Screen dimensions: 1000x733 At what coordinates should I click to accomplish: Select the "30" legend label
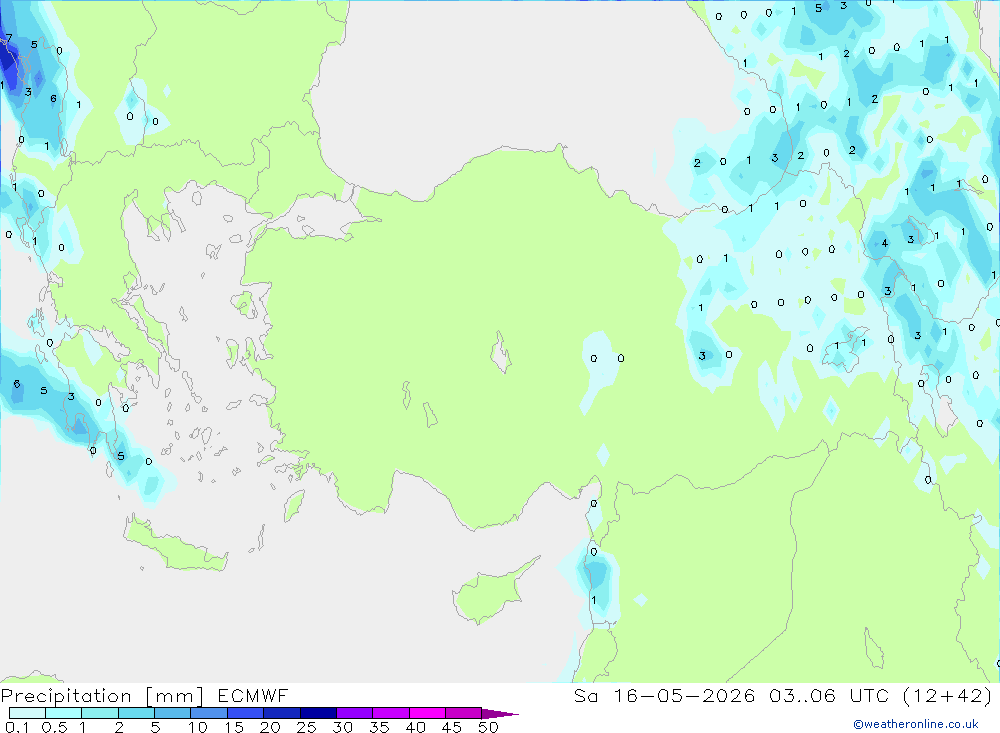pyautogui.click(x=342, y=727)
